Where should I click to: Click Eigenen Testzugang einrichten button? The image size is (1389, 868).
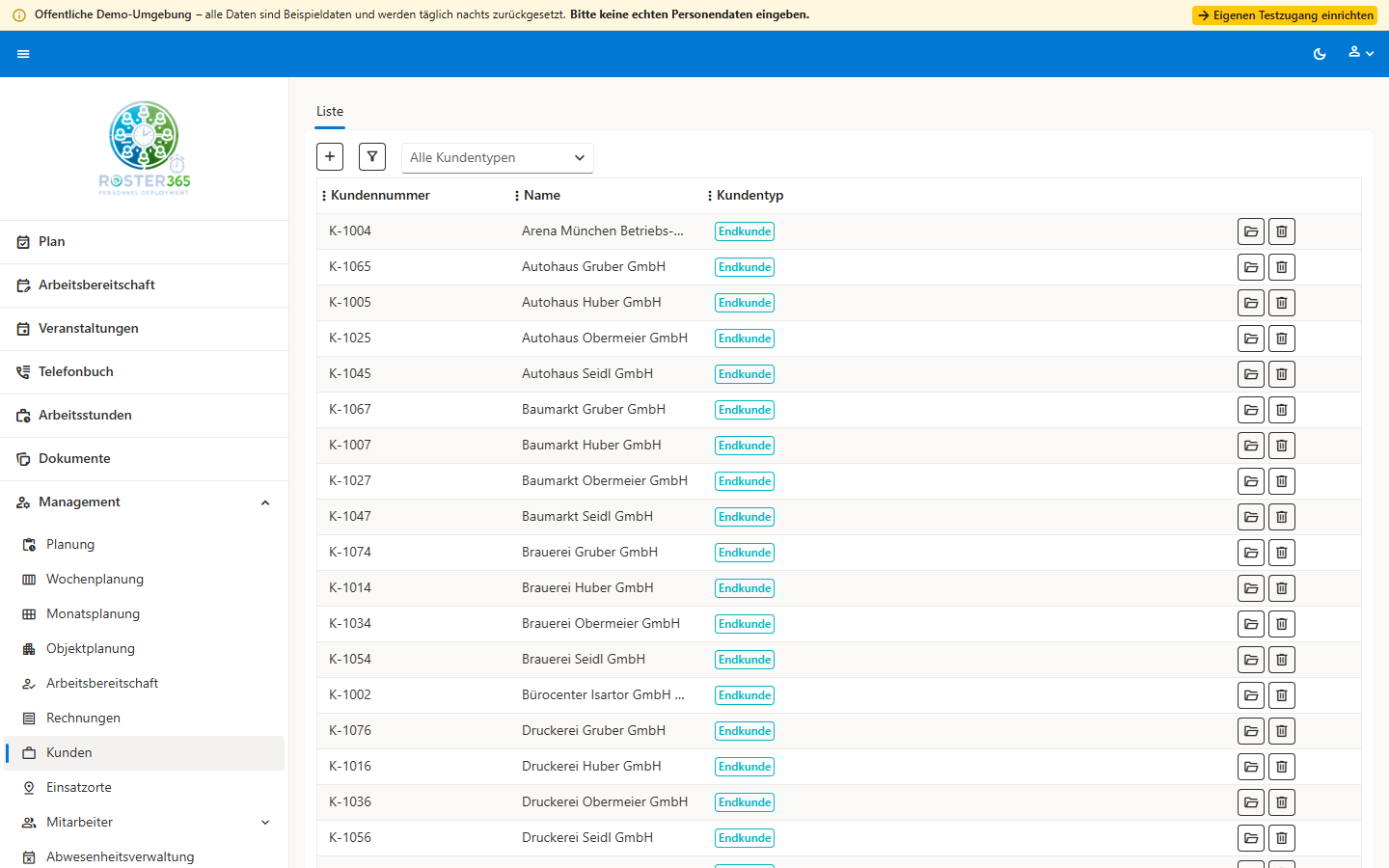click(1285, 15)
